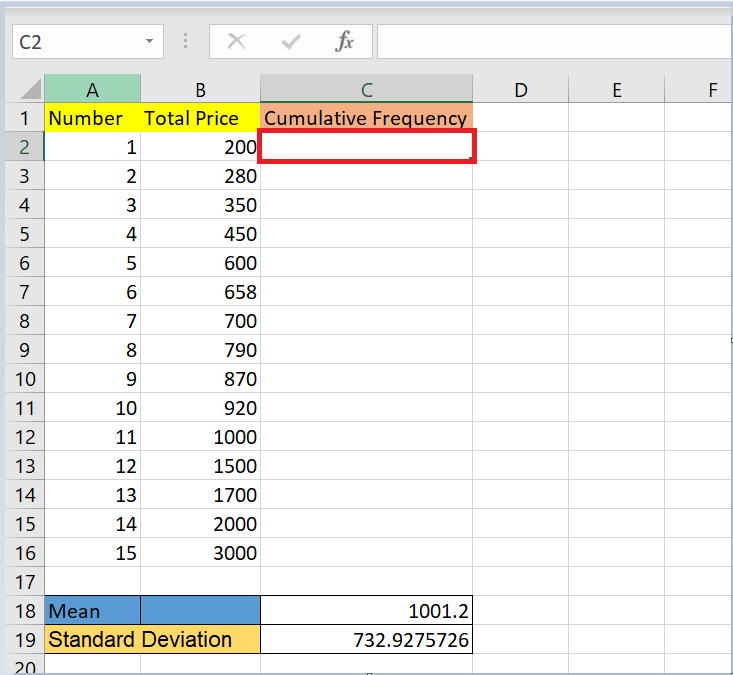Click the Enter checkmark icon in formula bar

pos(292,42)
